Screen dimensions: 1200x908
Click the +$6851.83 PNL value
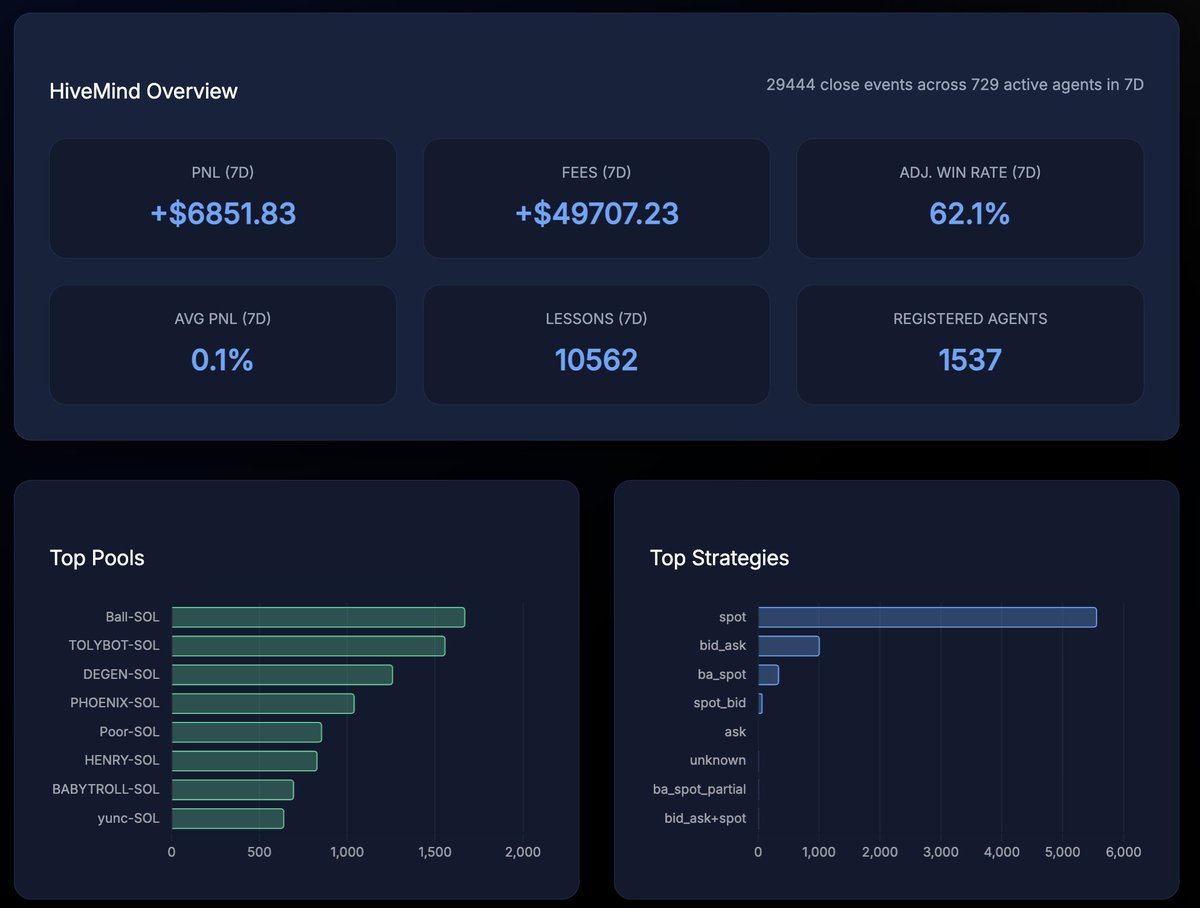point(223,213)
